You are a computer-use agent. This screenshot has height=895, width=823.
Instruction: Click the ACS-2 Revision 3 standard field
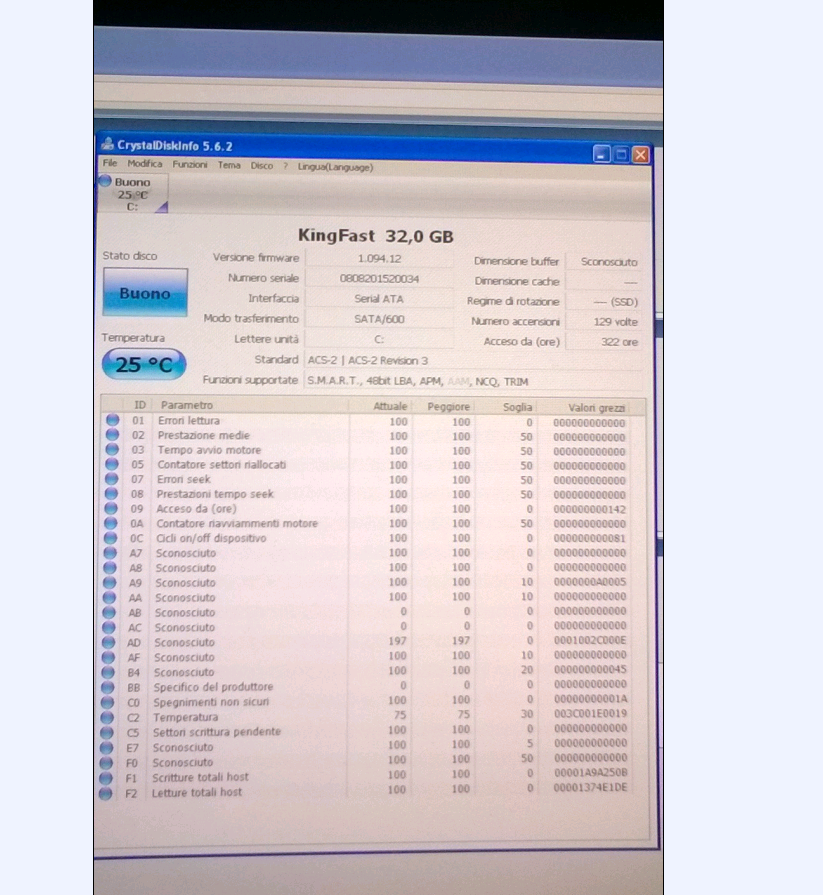point(473,360)
